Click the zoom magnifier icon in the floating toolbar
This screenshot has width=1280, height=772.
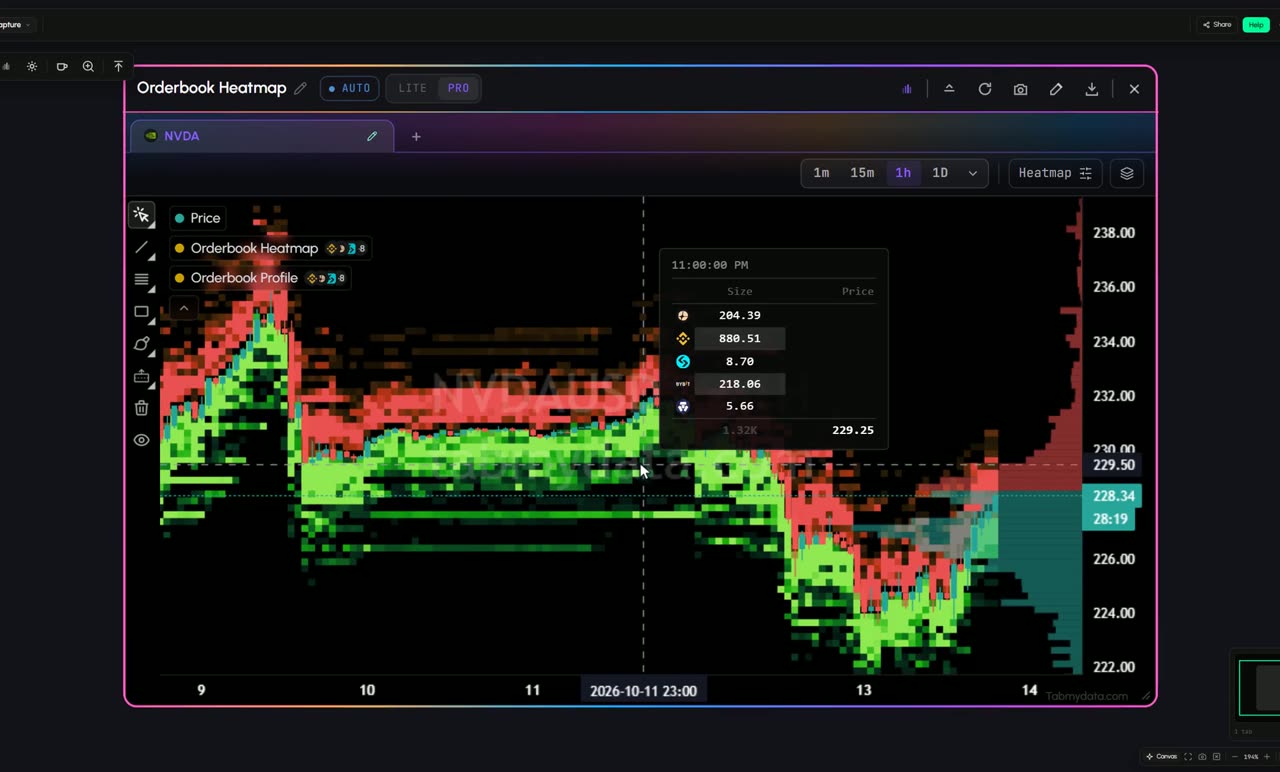click(x=88, y=66)
